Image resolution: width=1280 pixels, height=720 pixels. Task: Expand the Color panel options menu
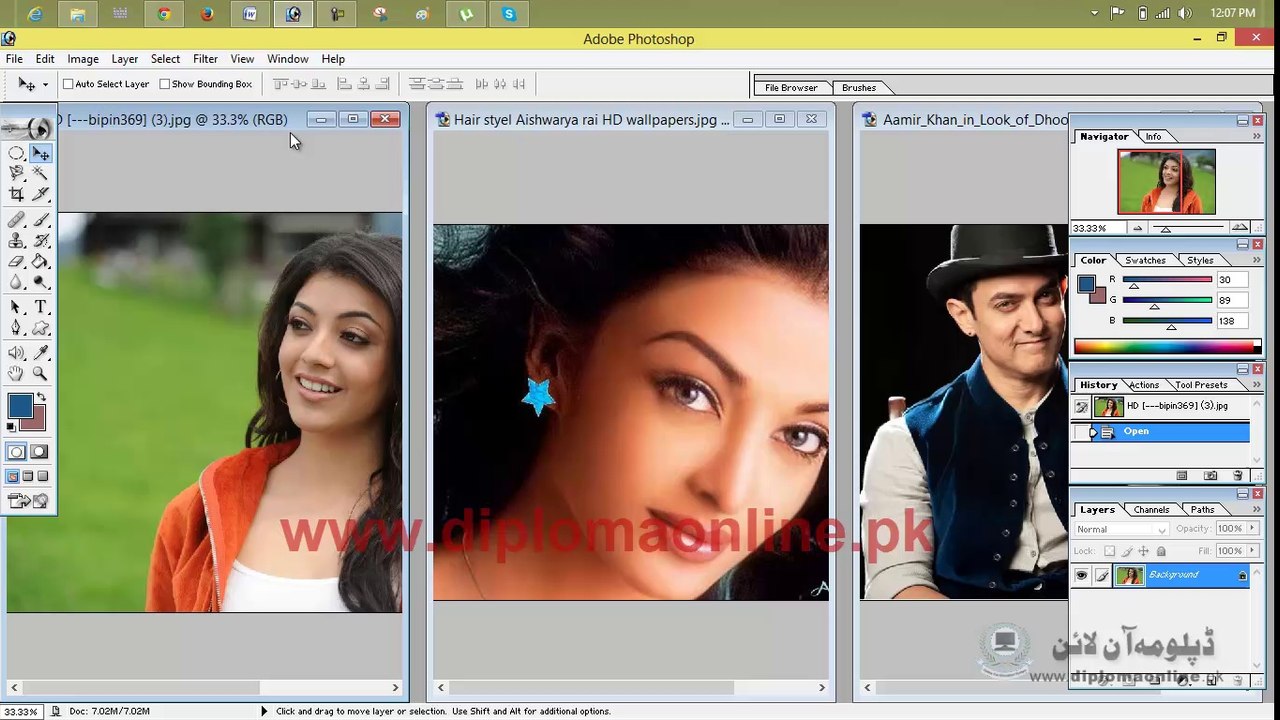1257,260
